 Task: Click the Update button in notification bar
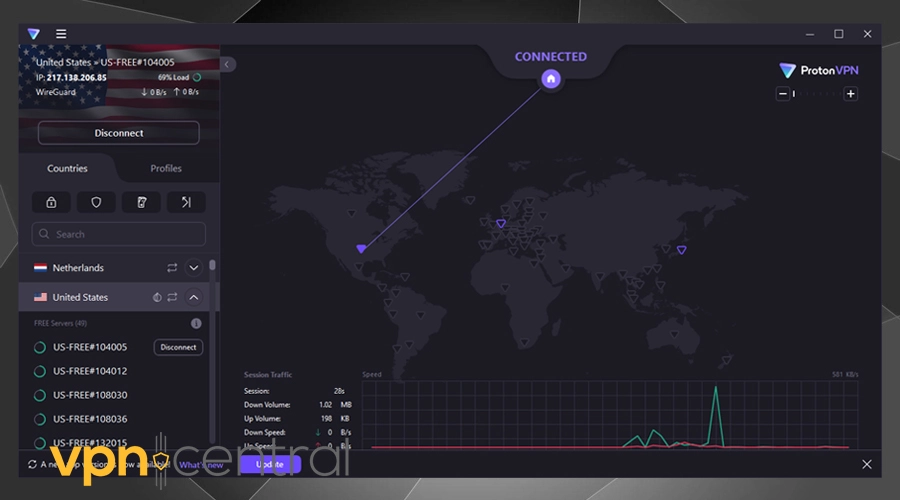pyautogui.click(x=270, y=464)
